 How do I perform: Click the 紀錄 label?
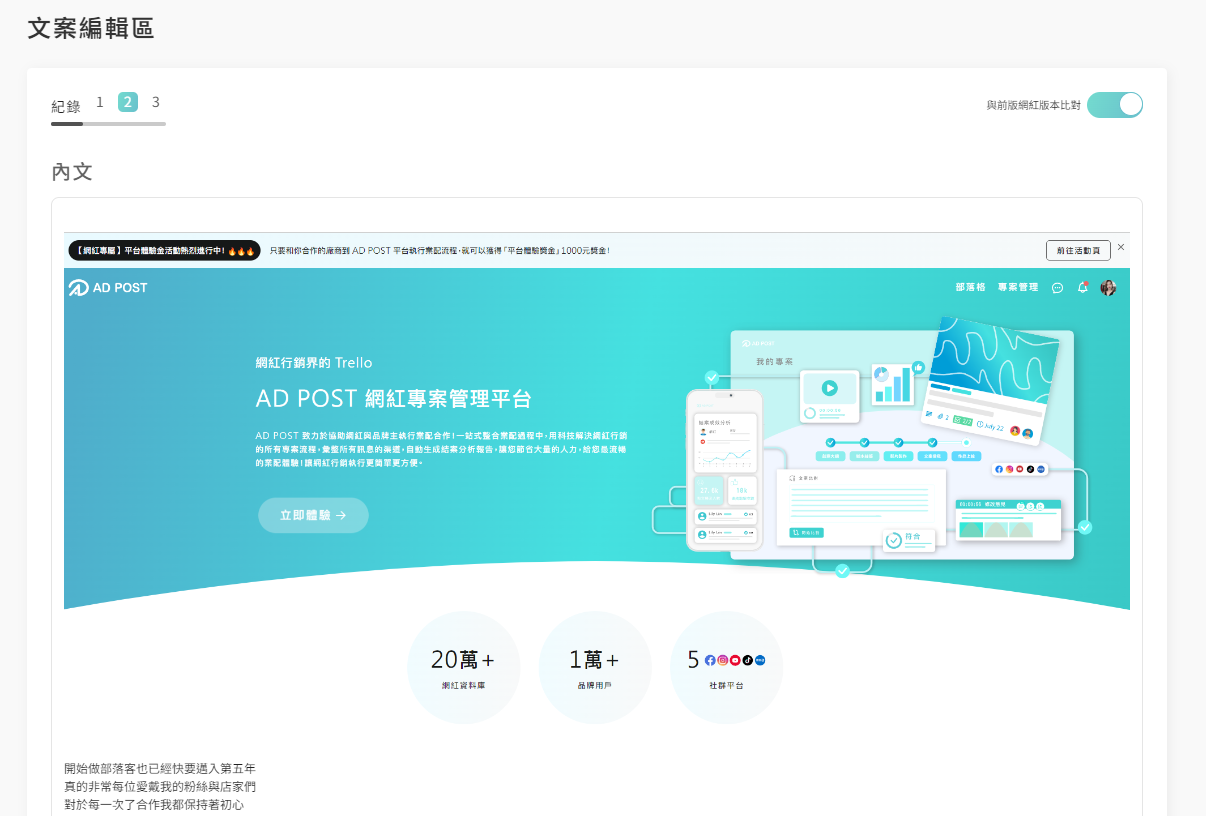pos(66,106)
